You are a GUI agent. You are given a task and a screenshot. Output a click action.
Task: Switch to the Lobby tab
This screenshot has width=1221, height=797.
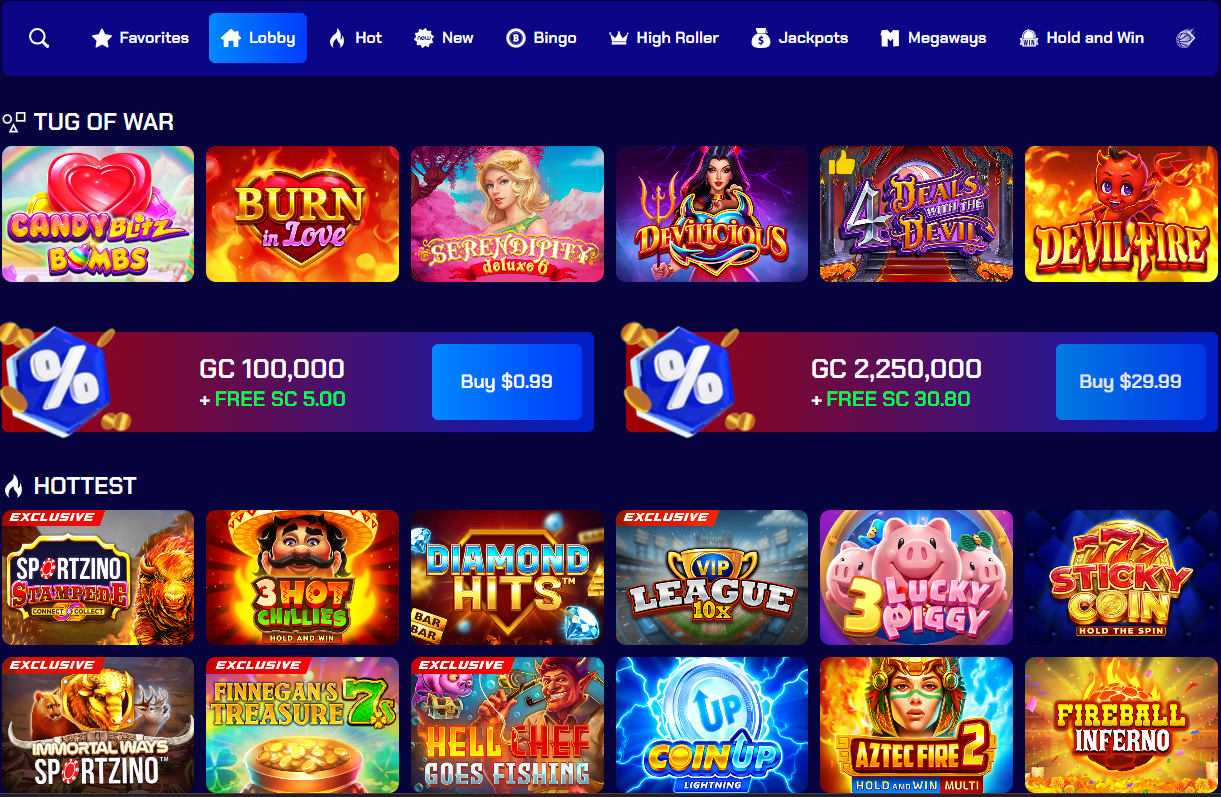tap(258, 38)
